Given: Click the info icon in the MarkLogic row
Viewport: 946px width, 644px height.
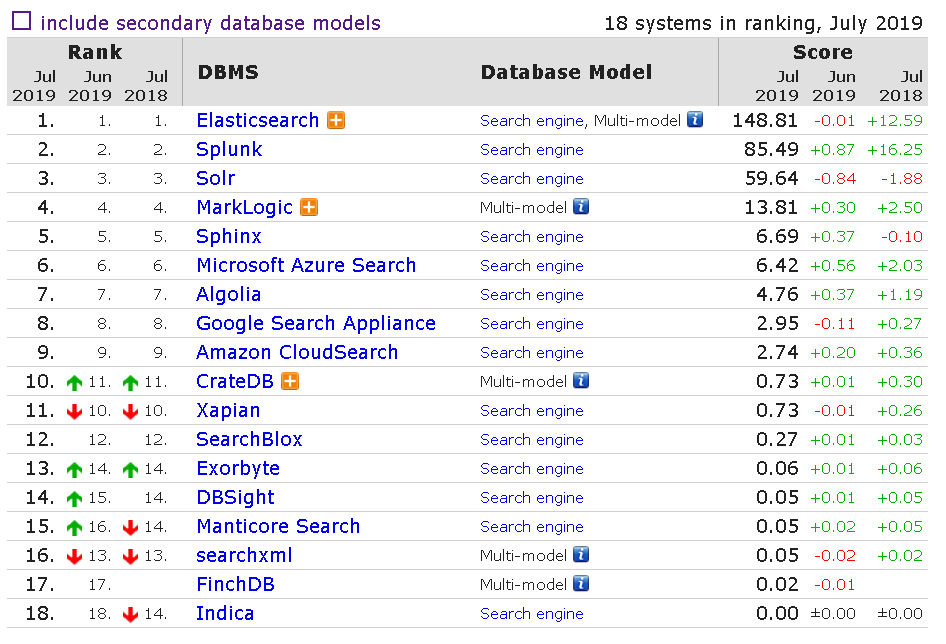Looking at the screenshot, I should [581, 206].
